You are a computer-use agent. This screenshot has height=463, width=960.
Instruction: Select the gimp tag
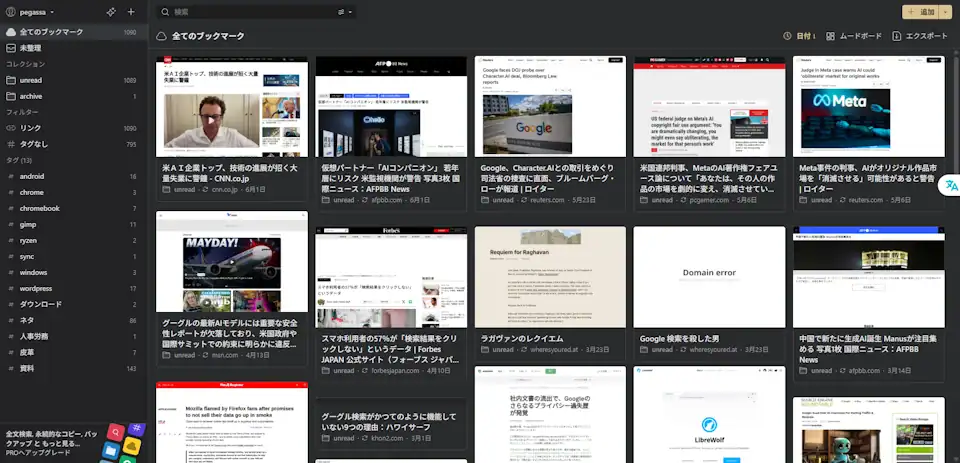[73, 224]
